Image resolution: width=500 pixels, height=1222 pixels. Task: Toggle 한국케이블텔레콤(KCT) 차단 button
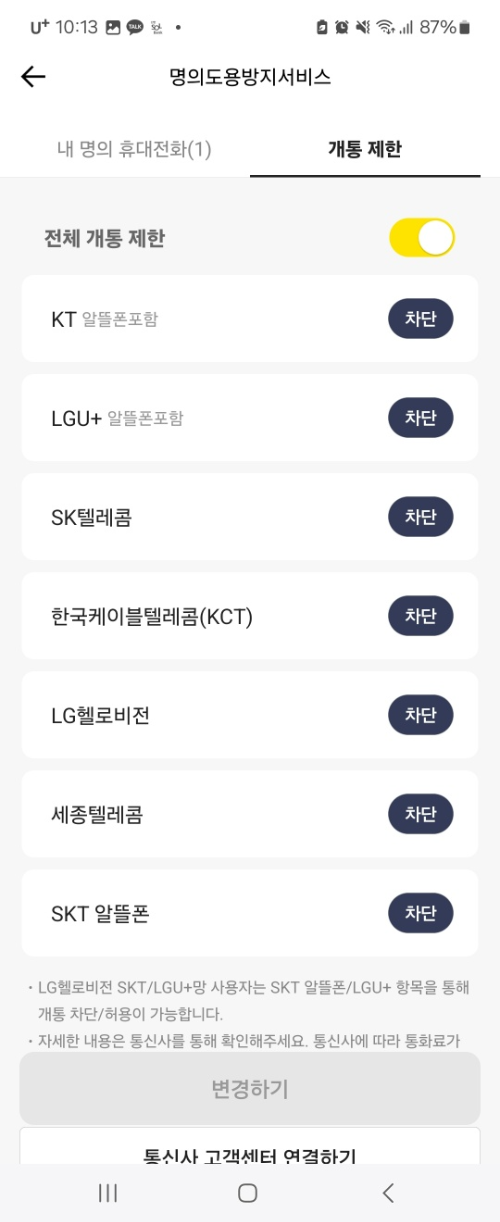(x=420, y=616)
